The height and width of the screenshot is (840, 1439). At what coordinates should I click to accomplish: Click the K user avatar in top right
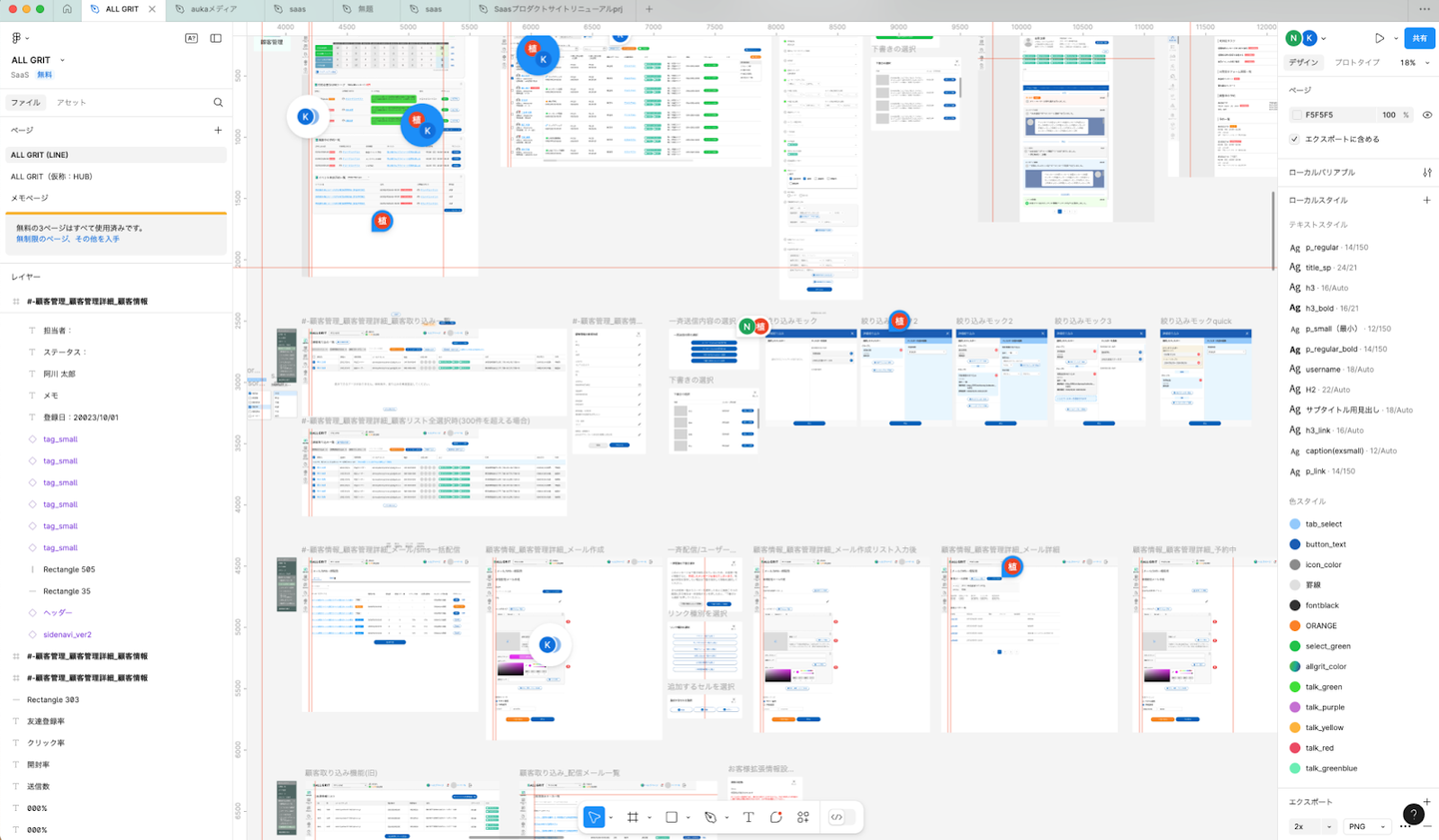(x=1309, y=38)
